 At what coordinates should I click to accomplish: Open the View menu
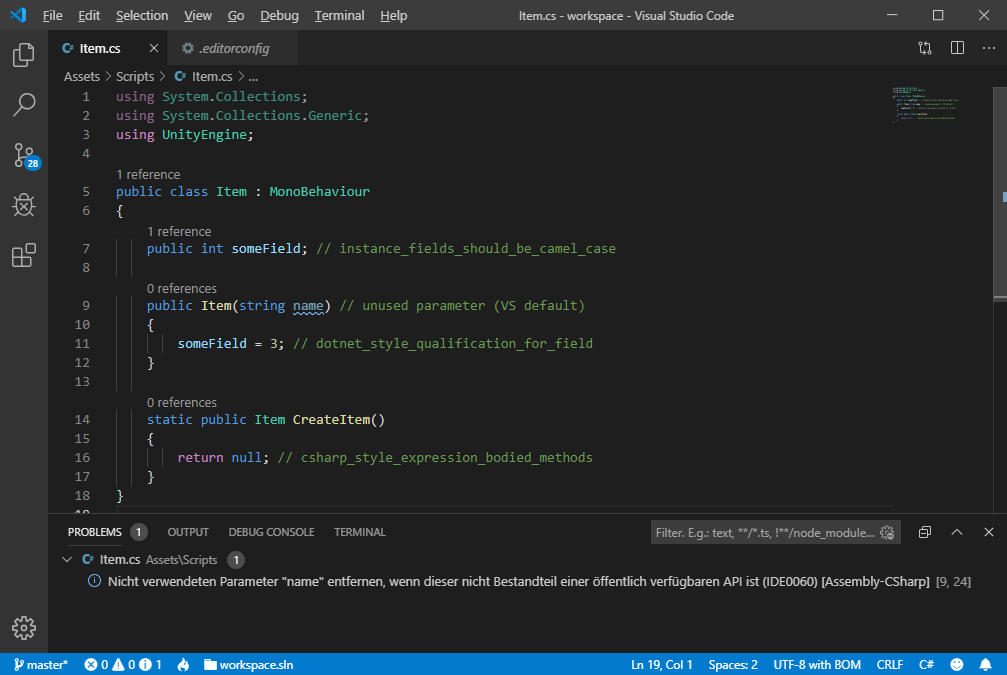198,15
